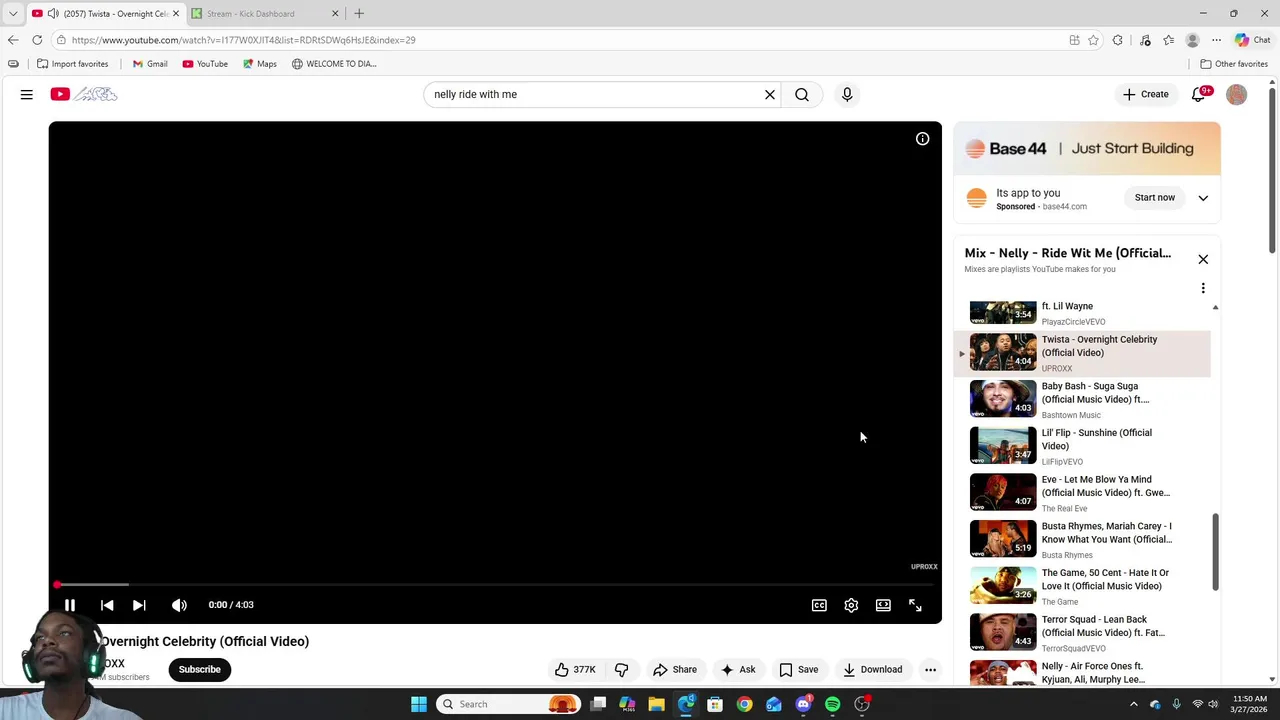Subscribe to the UPROXX channel
This screenshot has width=1280, height=720.
tap(200, 670)
